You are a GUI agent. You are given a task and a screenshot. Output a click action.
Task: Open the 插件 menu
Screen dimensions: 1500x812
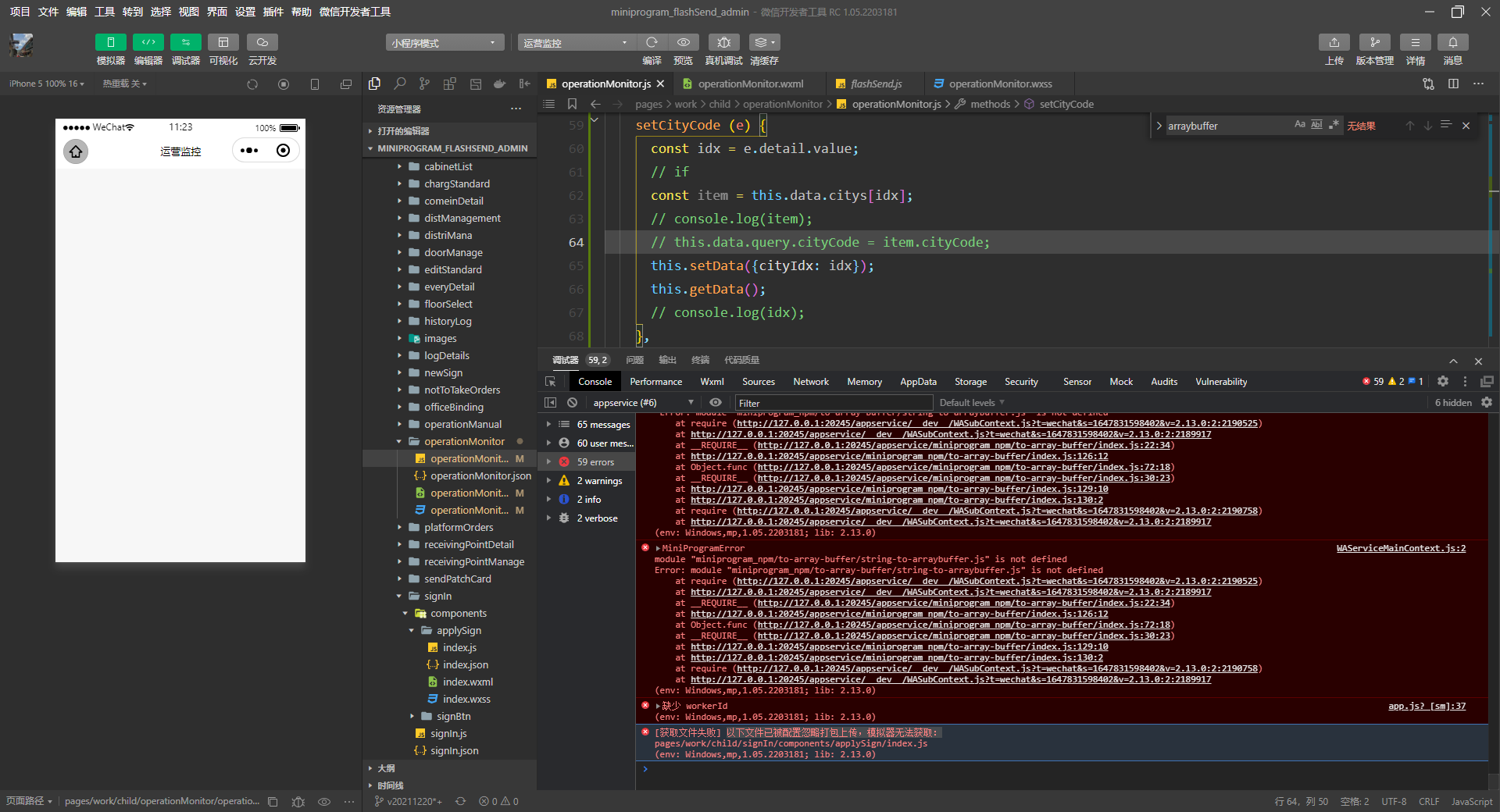tap(273, 12)
